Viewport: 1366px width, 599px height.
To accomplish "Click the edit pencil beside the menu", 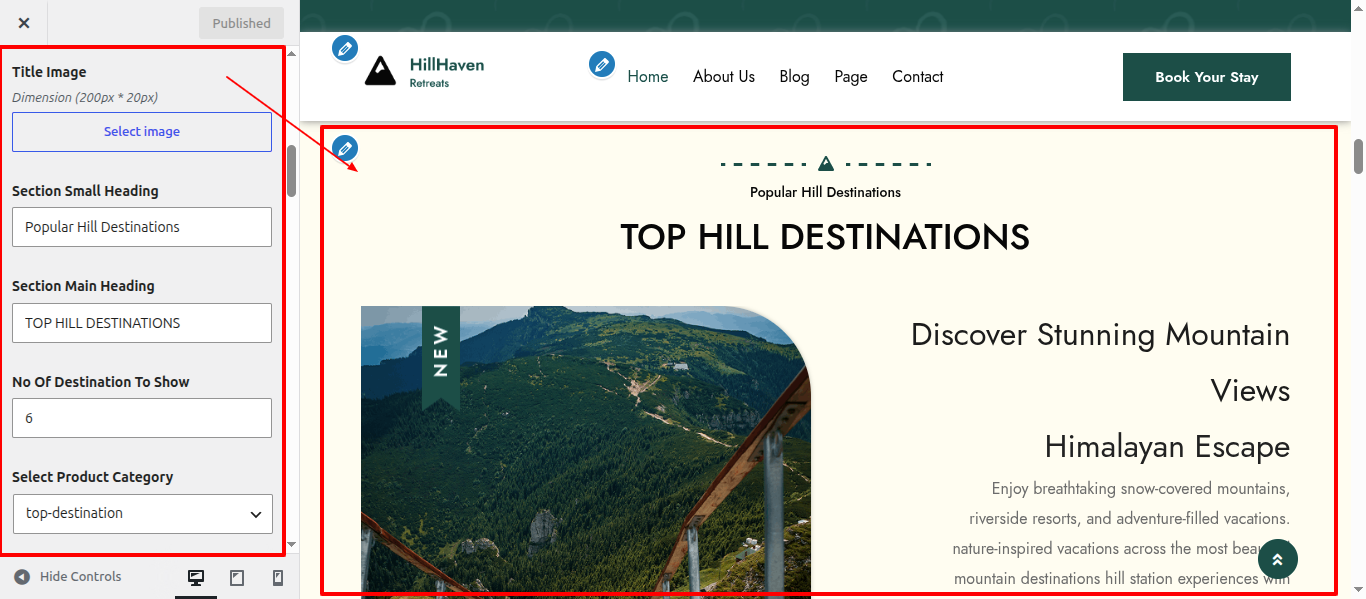I will 602,65.
